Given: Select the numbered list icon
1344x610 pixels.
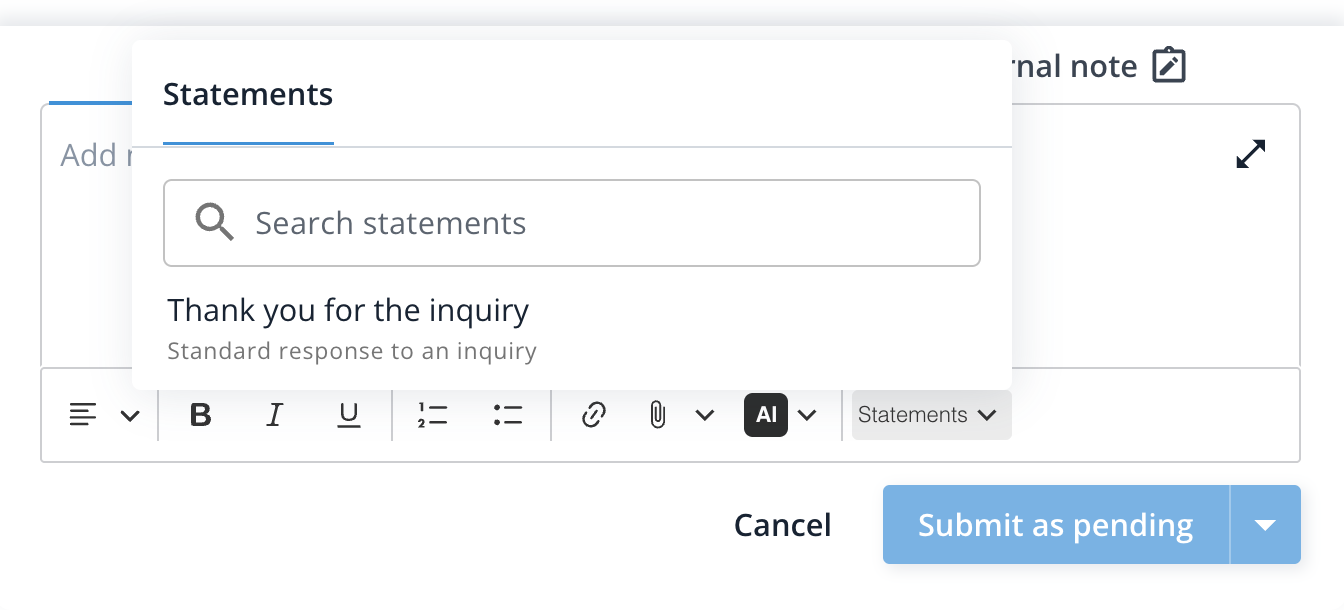Looking at the screenshot, I should [433, 415].
